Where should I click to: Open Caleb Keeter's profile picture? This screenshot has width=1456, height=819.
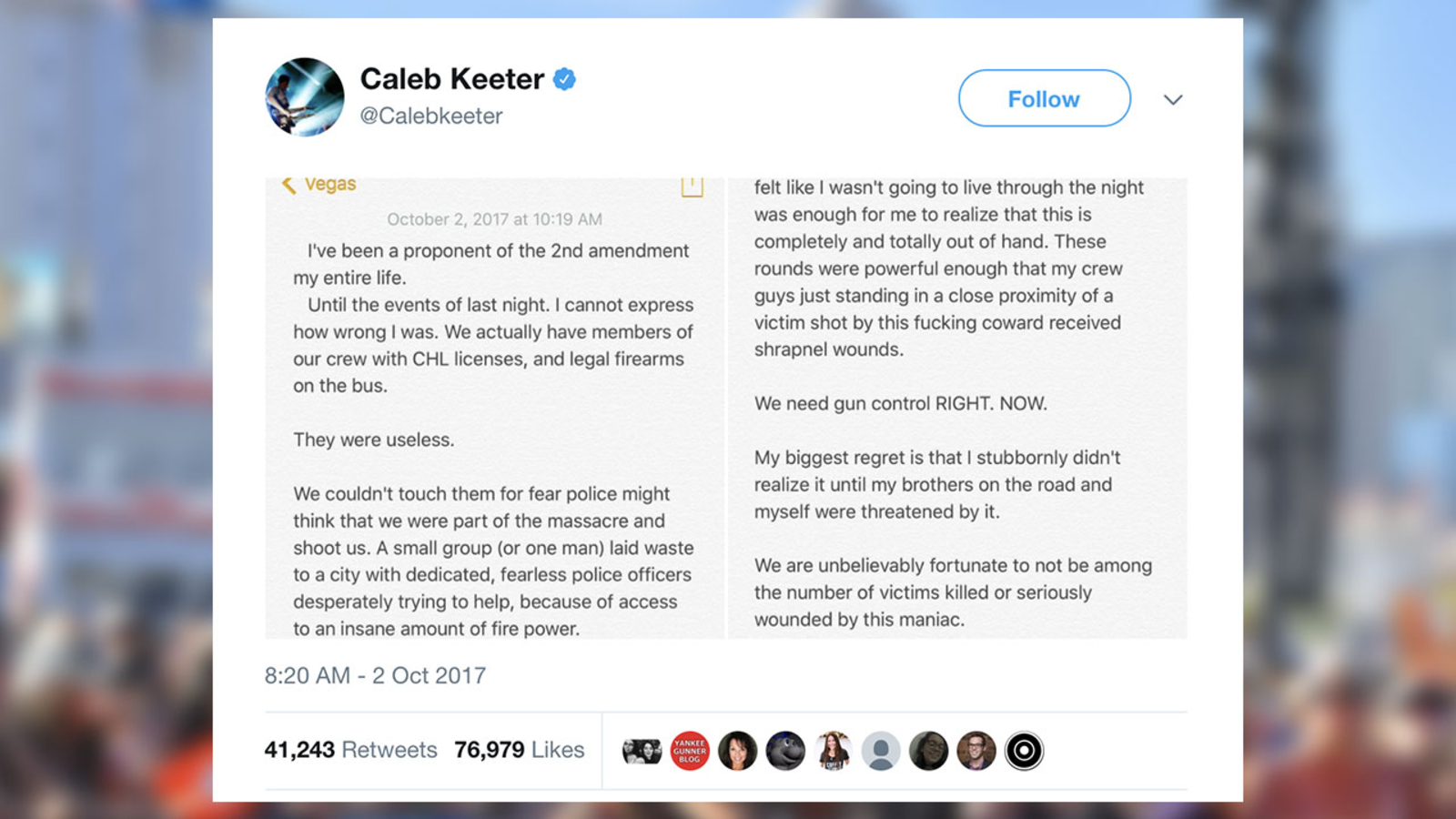pos(305,96)
